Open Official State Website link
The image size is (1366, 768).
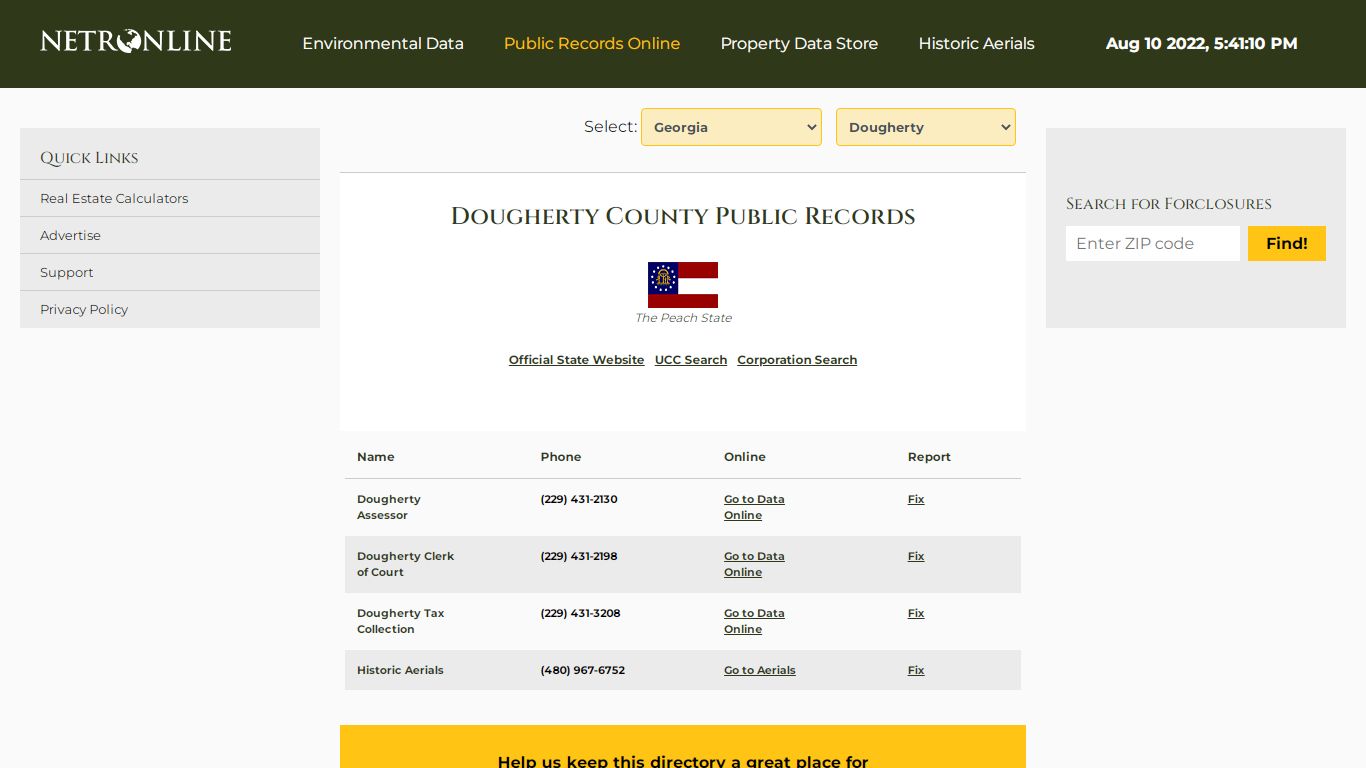click(x=576, y=360)
